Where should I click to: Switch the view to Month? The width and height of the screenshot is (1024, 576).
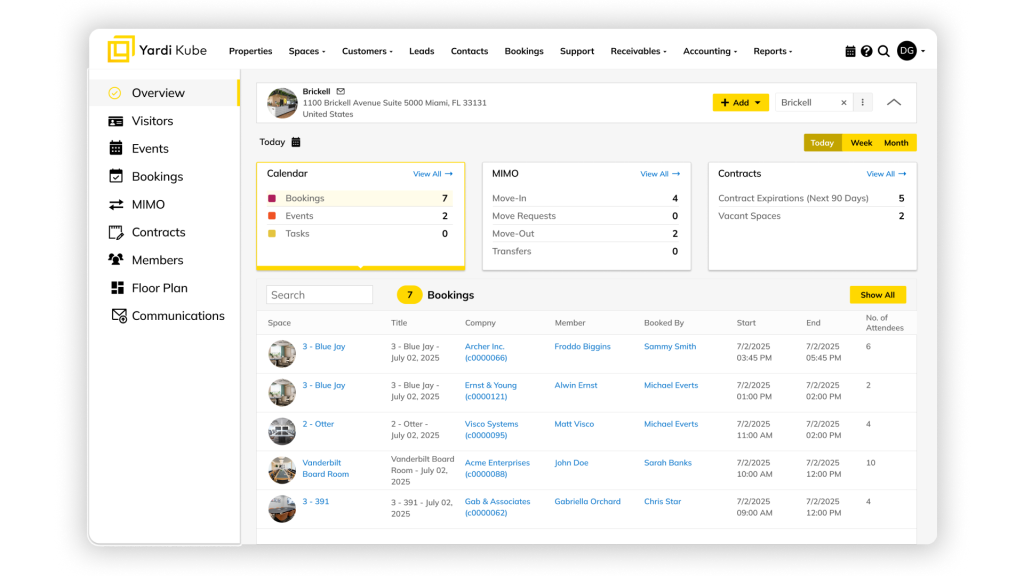tap(896, 143)
